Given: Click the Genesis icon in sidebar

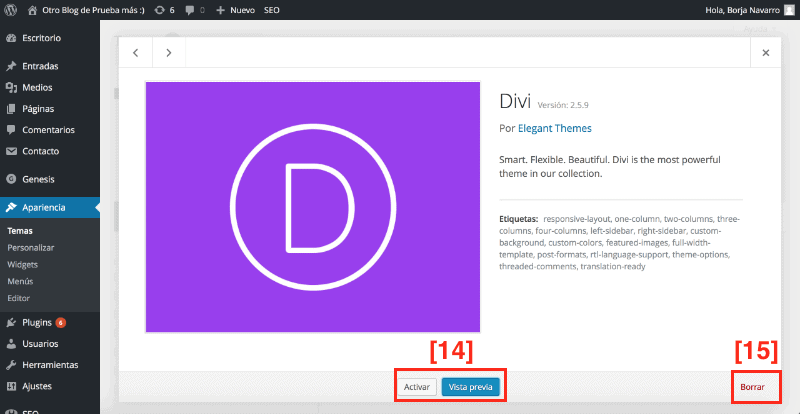Looking at the screenshot, I should 11,180.
